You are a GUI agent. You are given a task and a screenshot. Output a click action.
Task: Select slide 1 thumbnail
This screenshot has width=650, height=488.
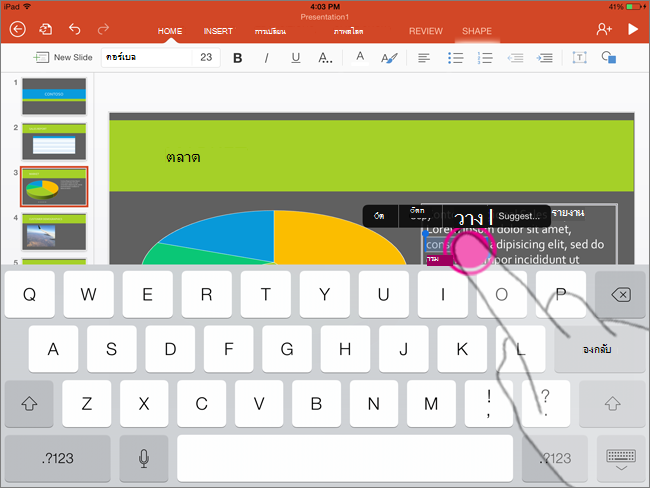point(54,96)
